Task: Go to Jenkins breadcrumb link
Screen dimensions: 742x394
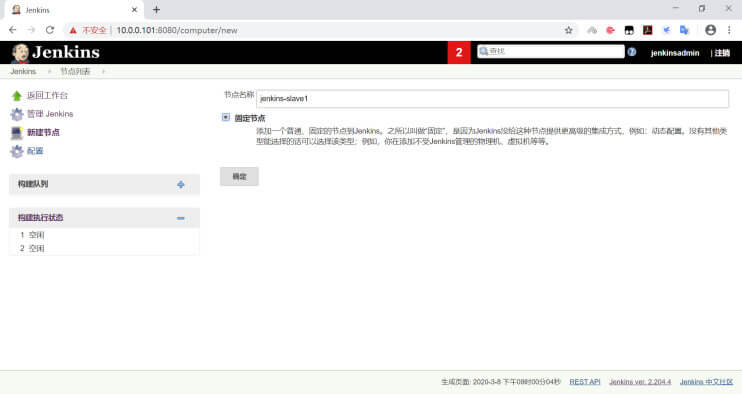Action: click(23, 71)
